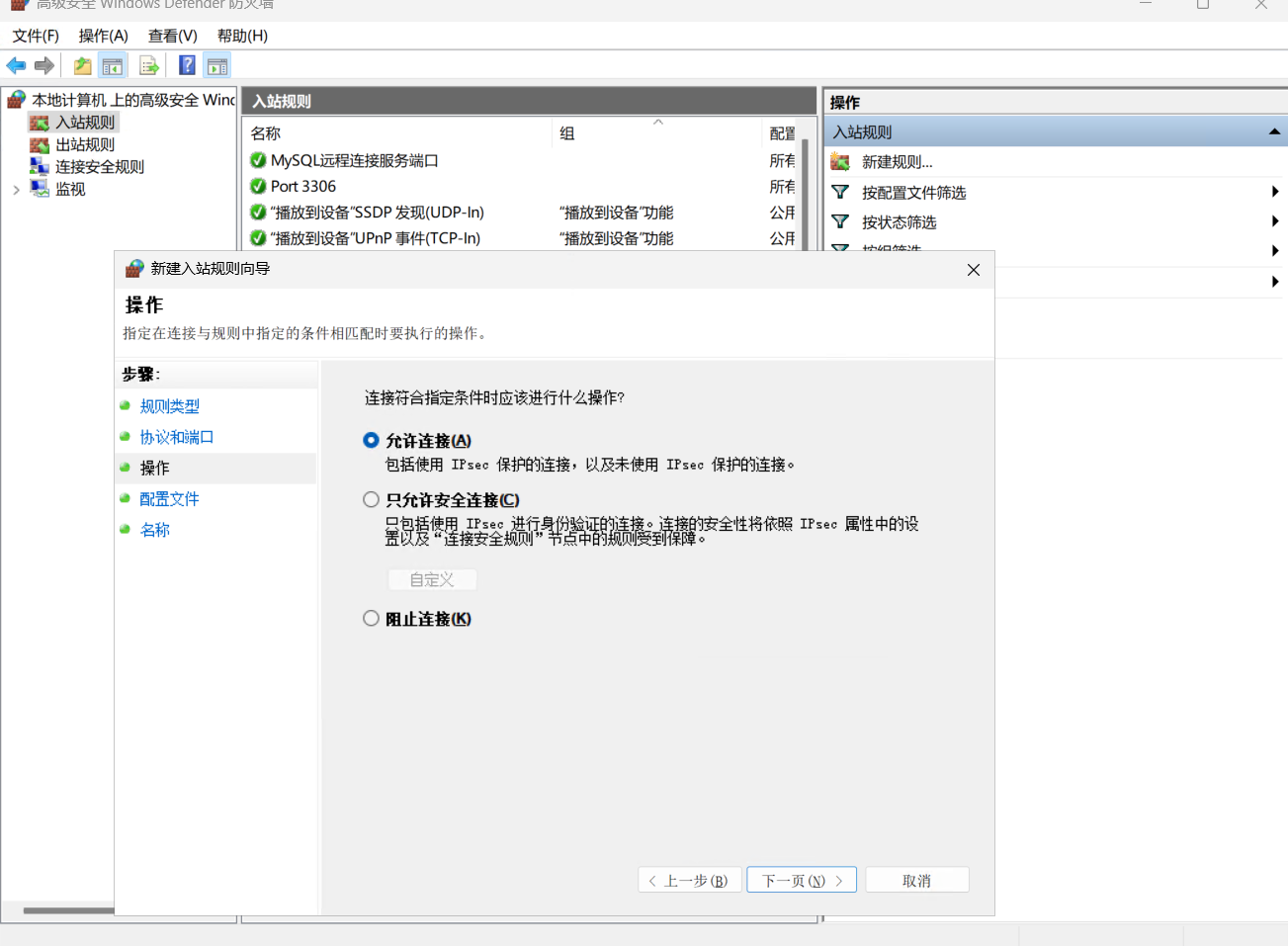Open the 操作(A) menu

[104, 36]
